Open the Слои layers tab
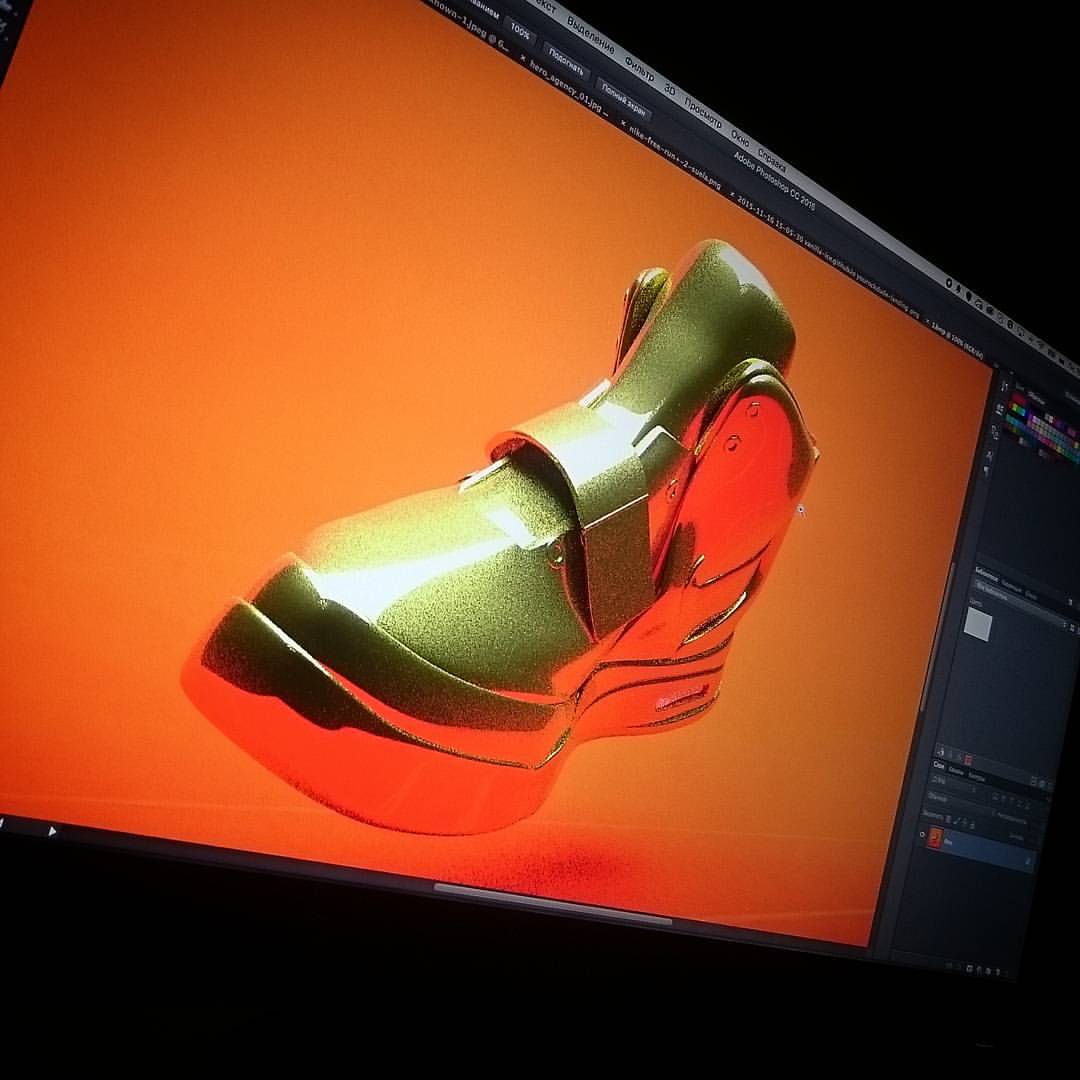This screenshot has width=1080, height=1080. tap(938, 765)
